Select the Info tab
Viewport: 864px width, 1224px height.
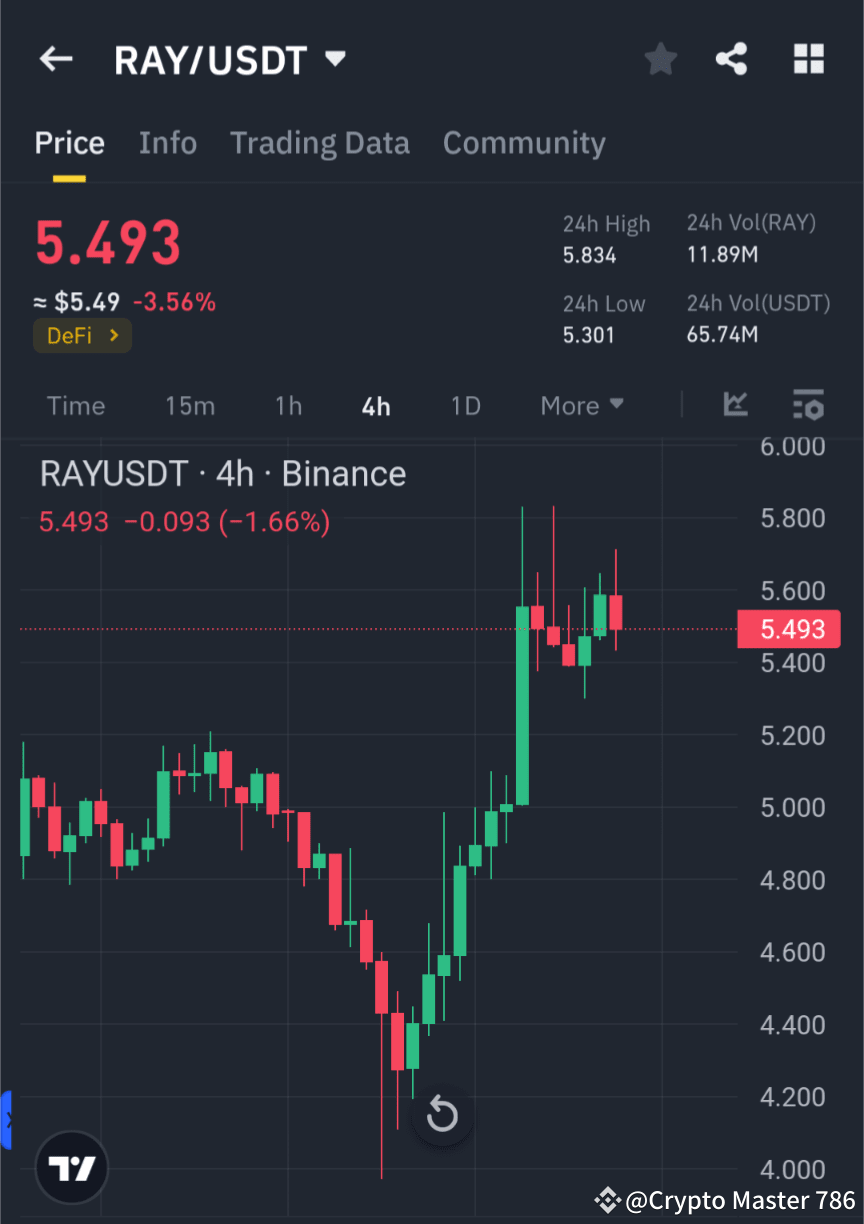(x=167, y=143)
